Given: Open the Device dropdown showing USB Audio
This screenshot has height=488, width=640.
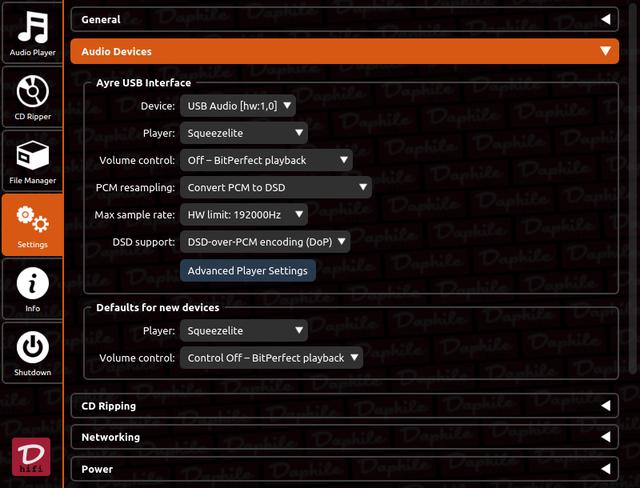Looking at the screenshot, I should click(238, 105).
